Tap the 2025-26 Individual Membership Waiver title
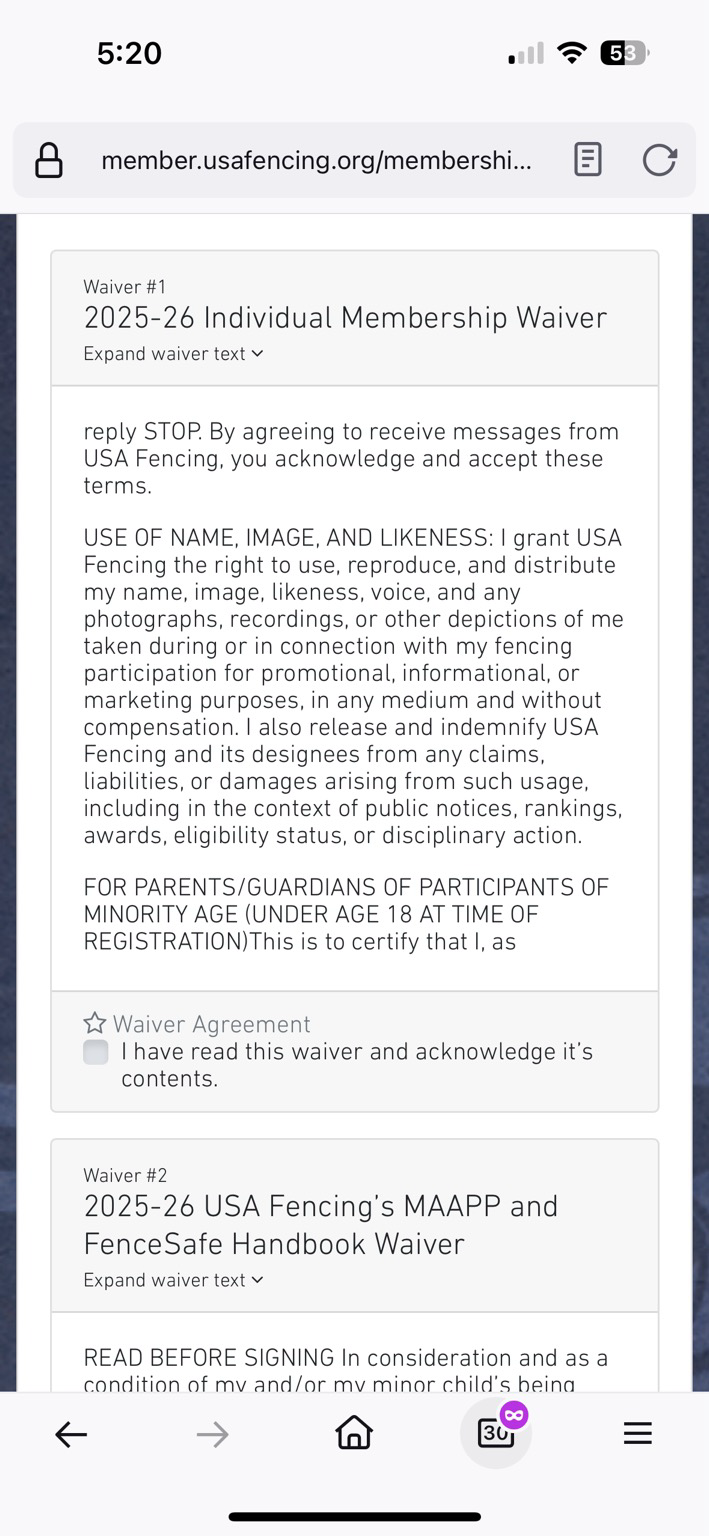709x1536 pixels. click(345, 318)
